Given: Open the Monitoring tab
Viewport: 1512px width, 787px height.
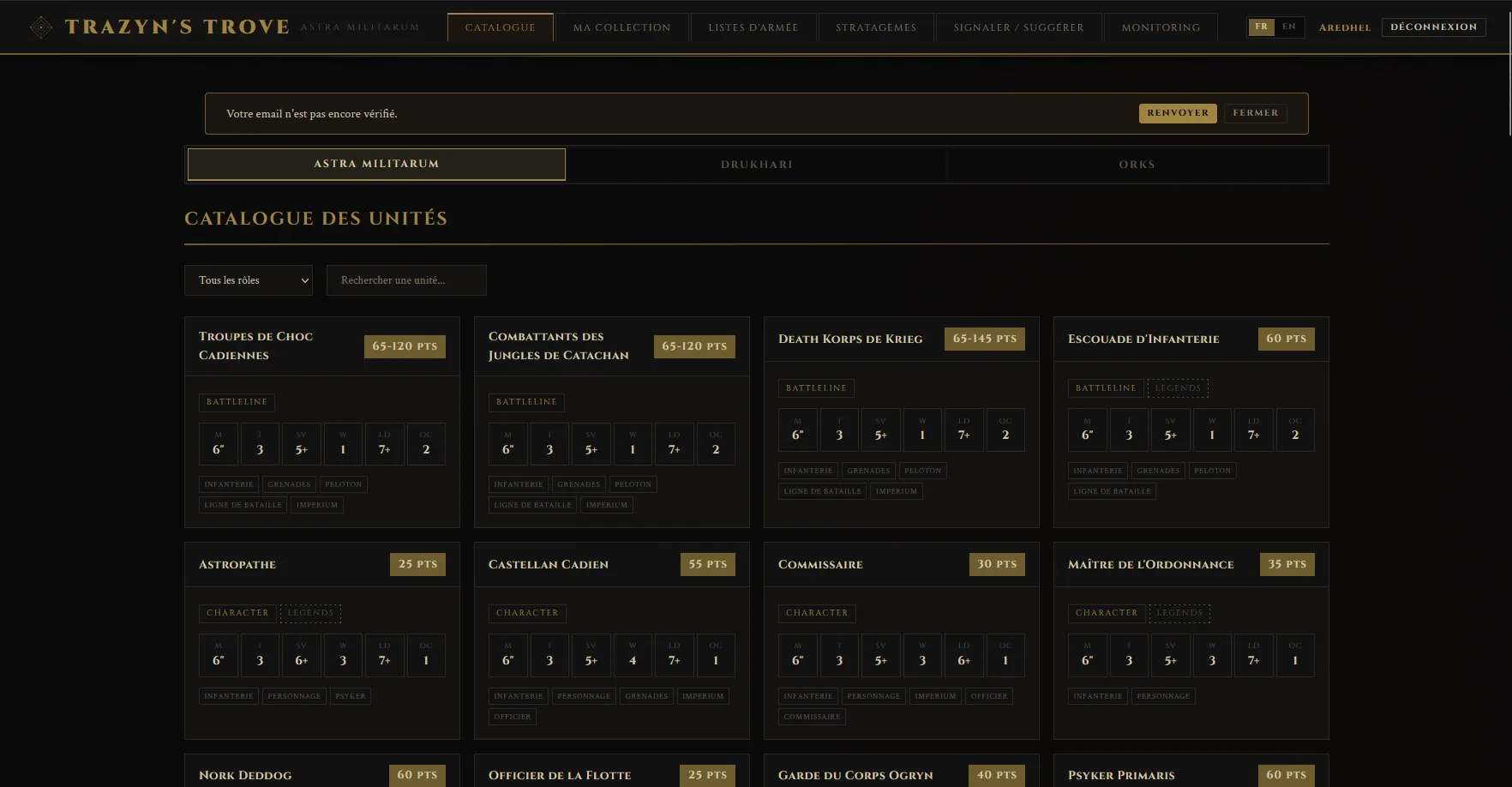Looking at the screenshot, I should (x=1161, y=27).
